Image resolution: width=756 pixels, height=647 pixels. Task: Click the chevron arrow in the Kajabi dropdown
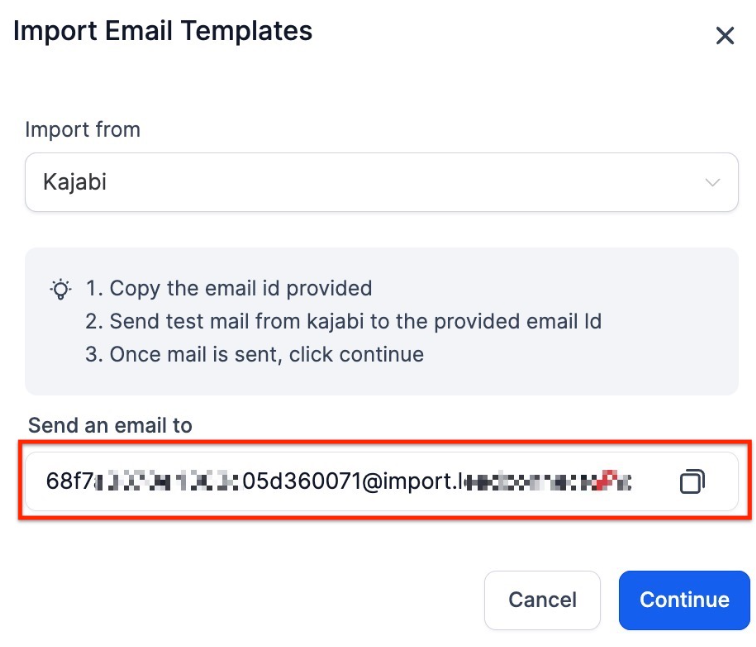[713, 183]
